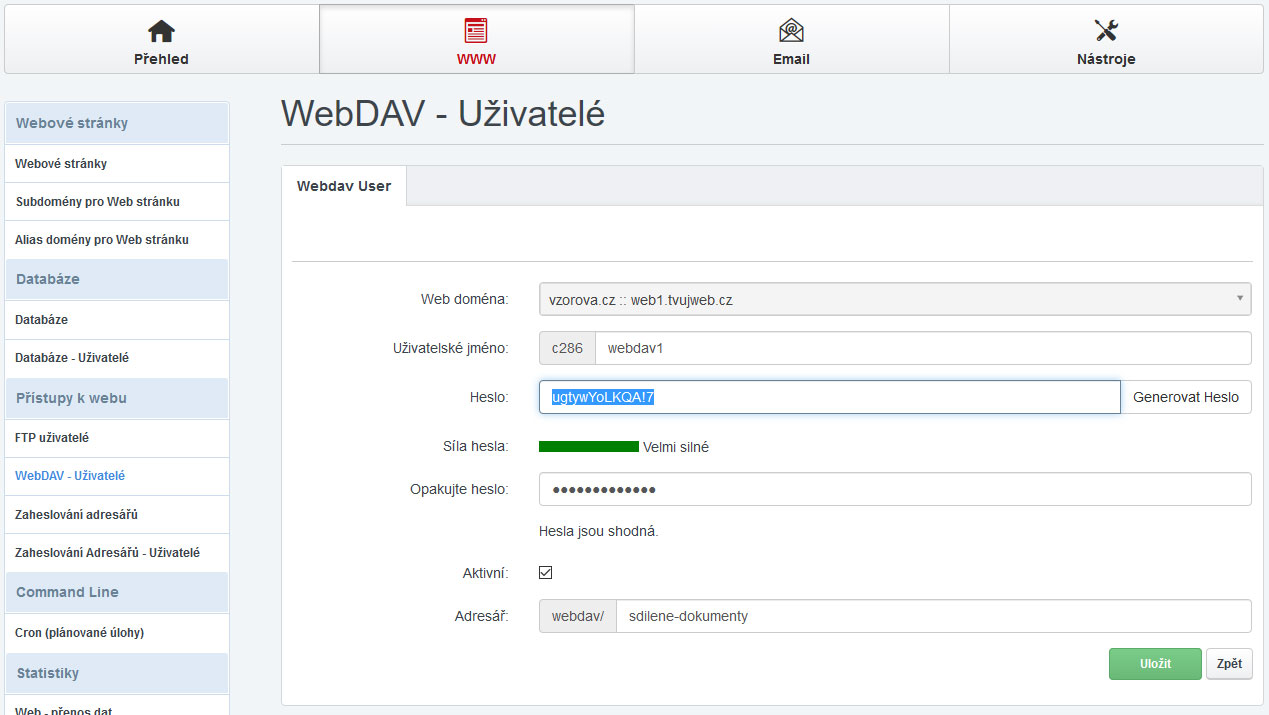Screen dimensions: 1269x715
Task: Click the Opakujte heslo field
Action: 894,490
